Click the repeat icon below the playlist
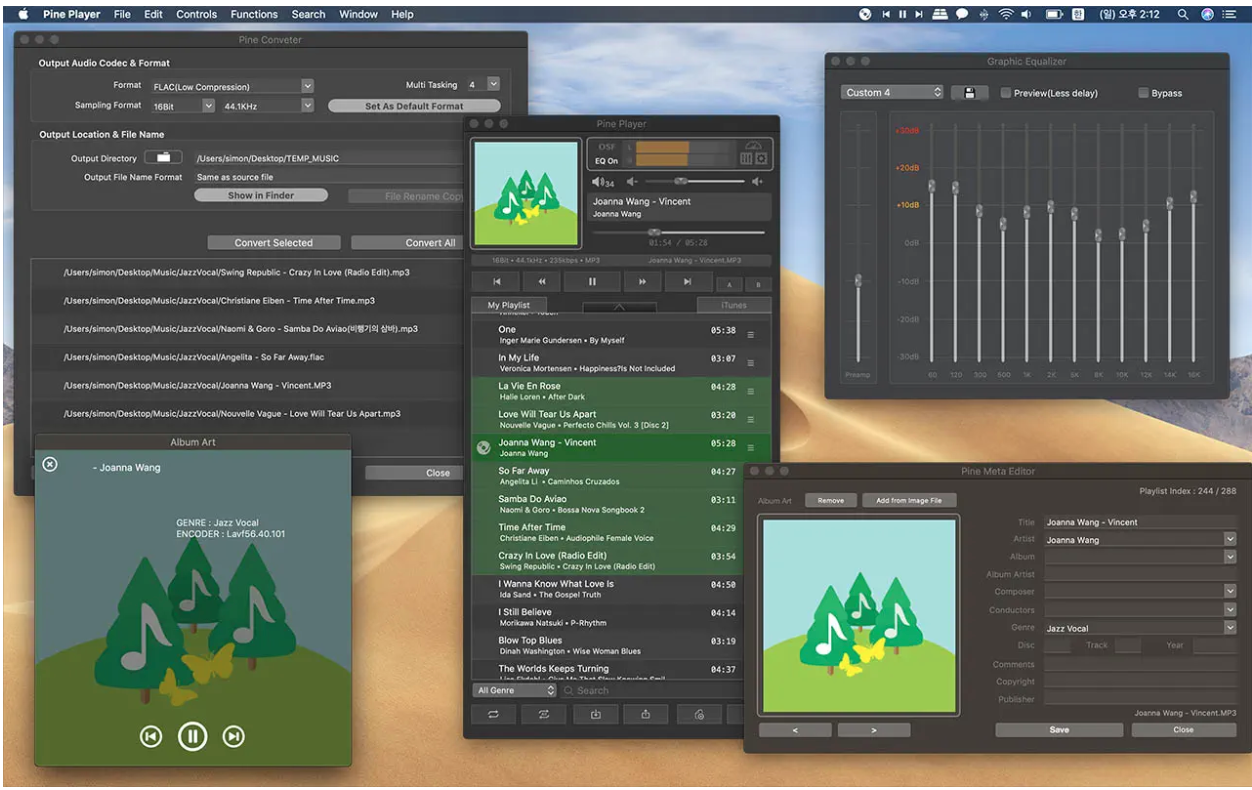 493,714
